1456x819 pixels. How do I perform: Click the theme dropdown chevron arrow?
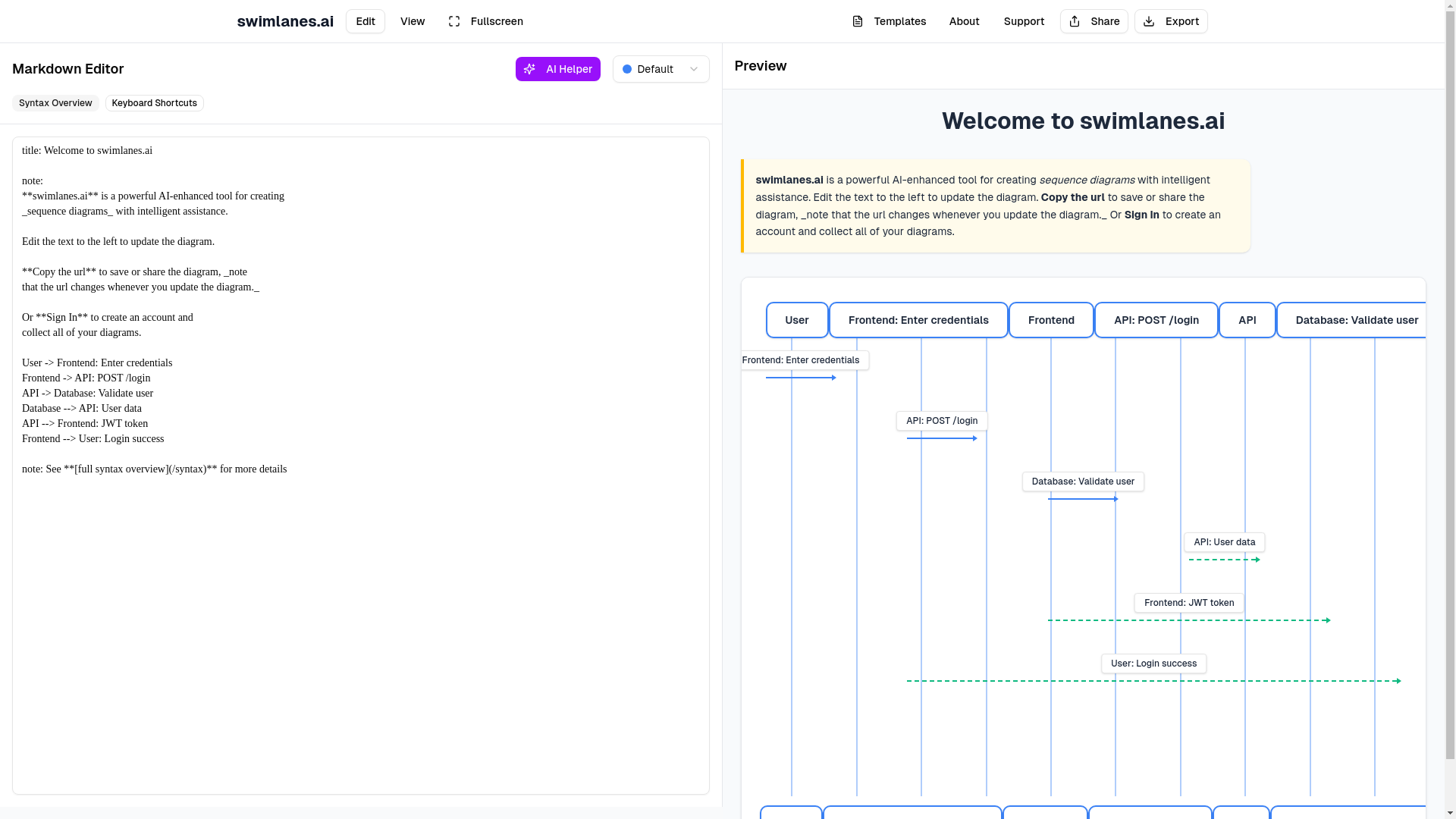(694, 69)
